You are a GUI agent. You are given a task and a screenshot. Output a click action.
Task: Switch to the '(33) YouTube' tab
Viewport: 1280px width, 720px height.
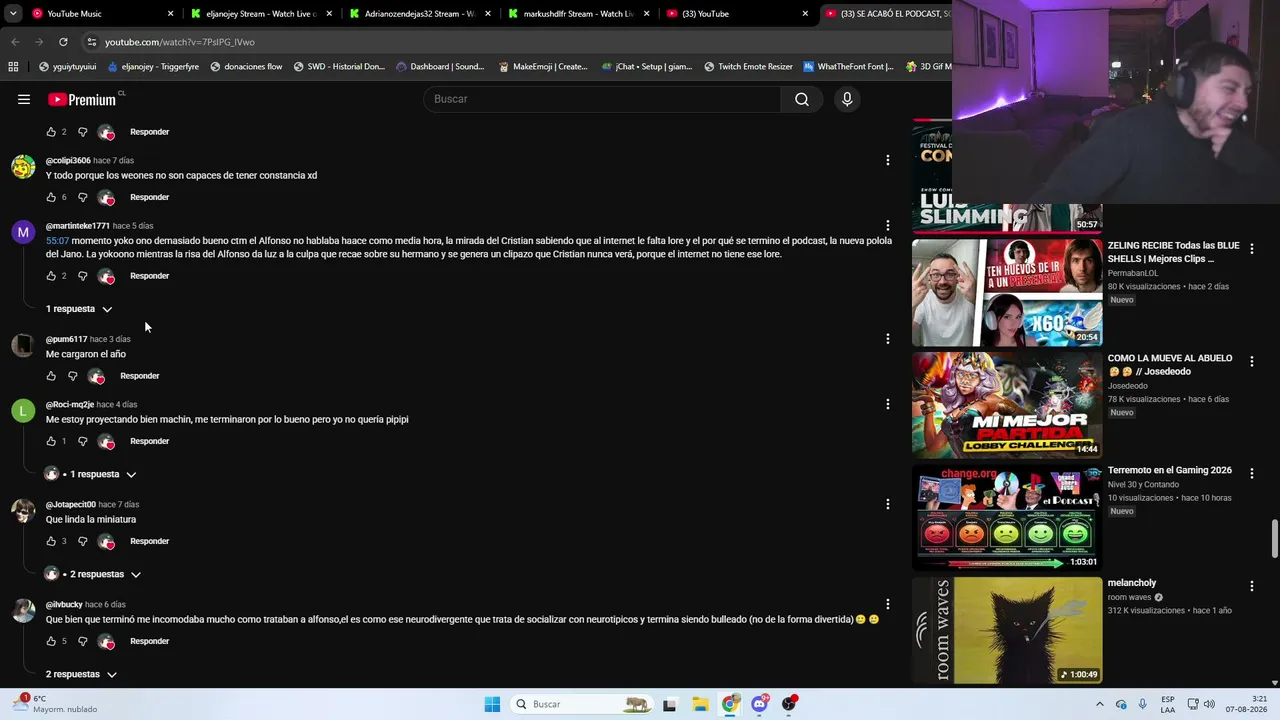[x=737, y=14]
